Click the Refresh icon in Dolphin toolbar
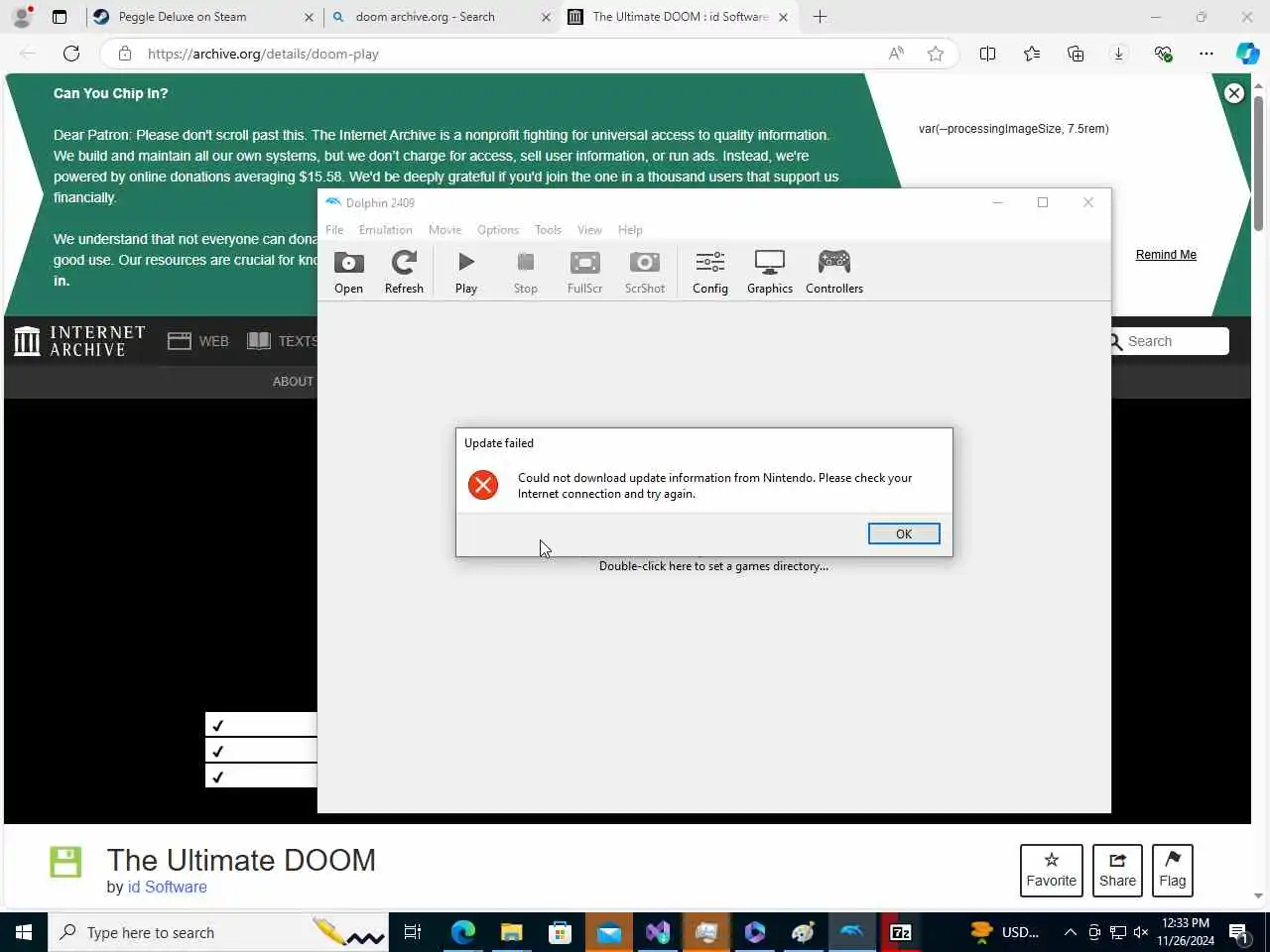This screenshot has height=952, width=1270. (x=404, y=272)
